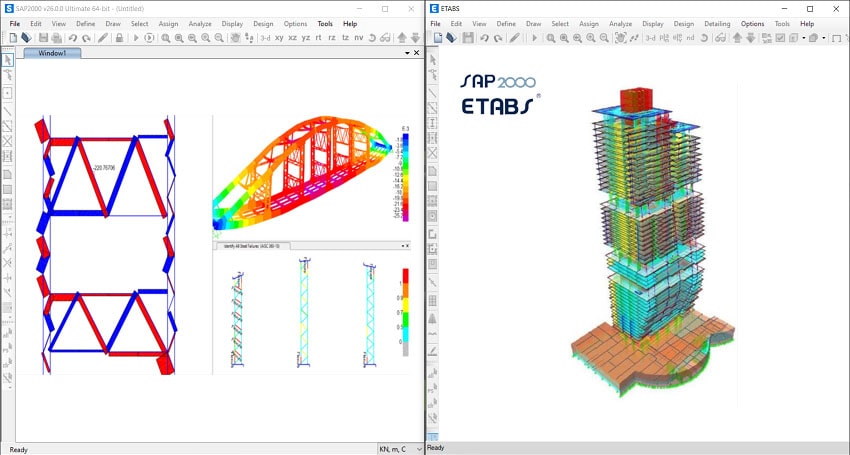Viewport: 850px width, 455px height.
Task: Click Save icon in ETABS toolbar
Action: point(468,38)
